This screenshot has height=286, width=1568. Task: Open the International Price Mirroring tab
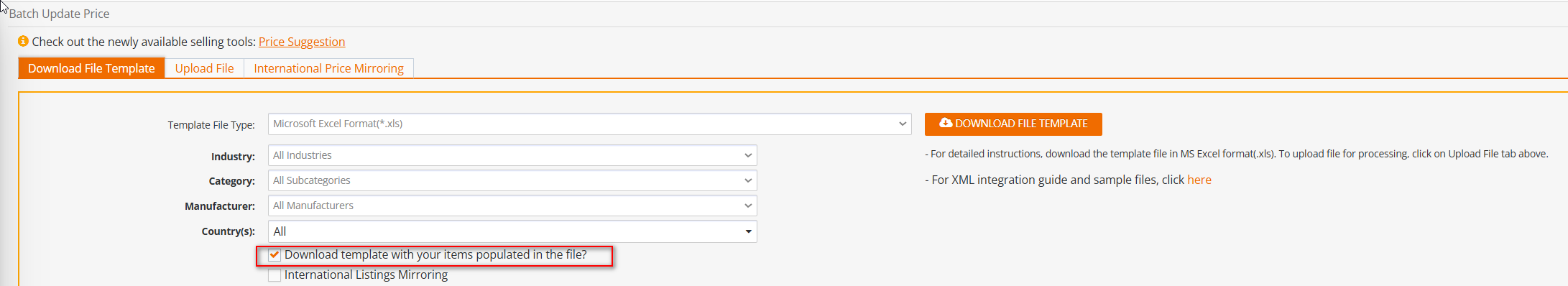click(328, 68)
